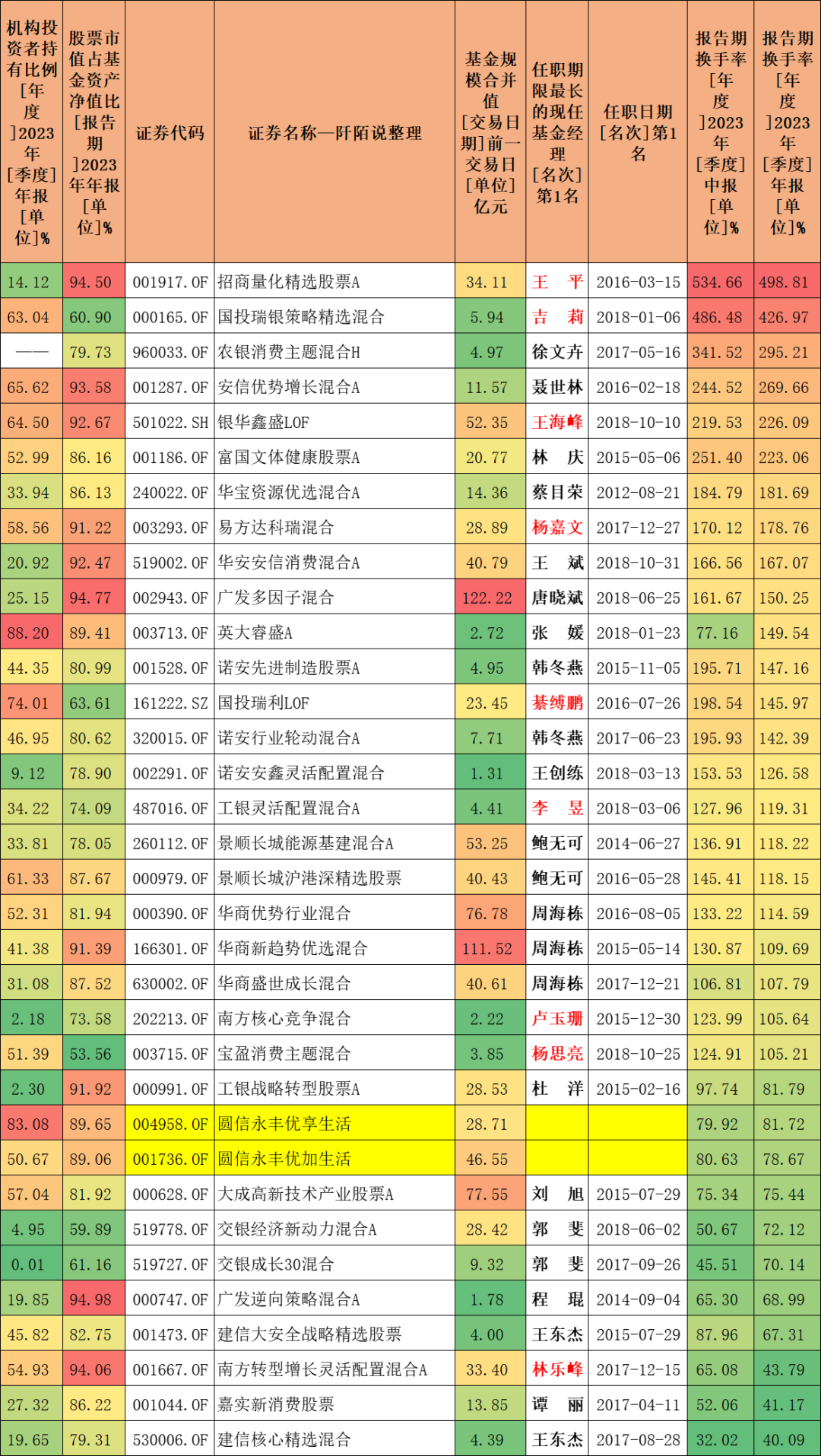The height and width of the screenshot is (1456, 821).
Task: Click fund 嘉实新消费股票
Action: click(x=276, y=1404)
